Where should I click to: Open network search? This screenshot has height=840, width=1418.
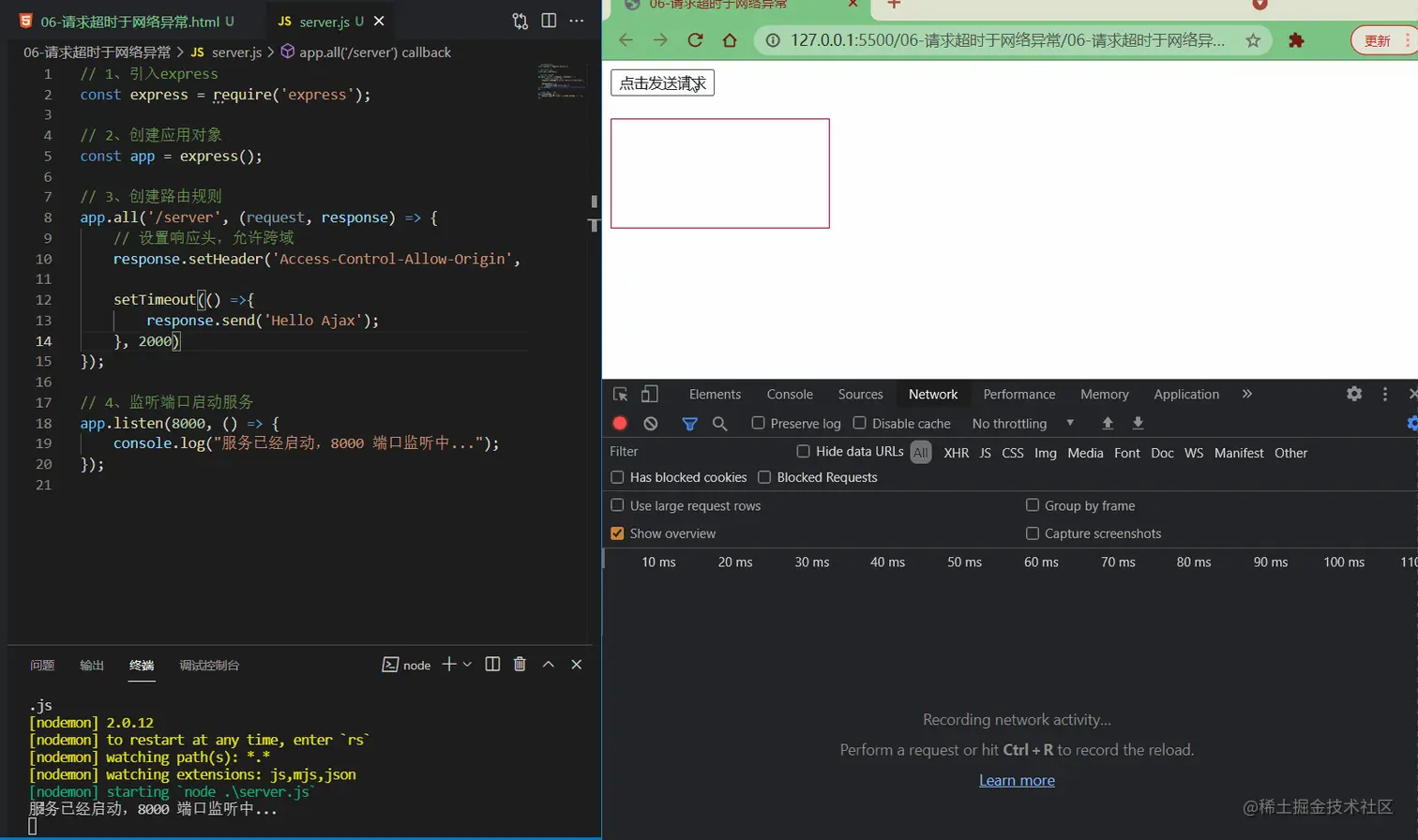point(720,424)
